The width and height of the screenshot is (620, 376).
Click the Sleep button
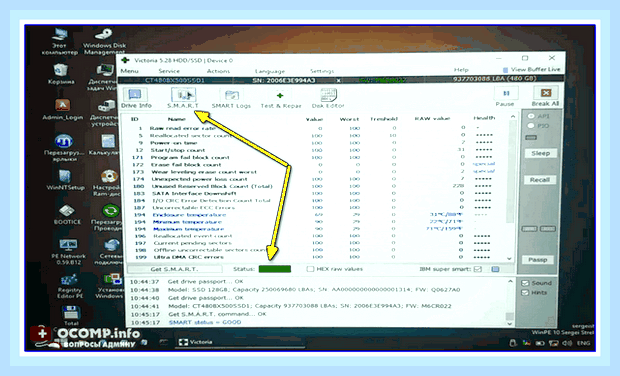click(541, 153)
